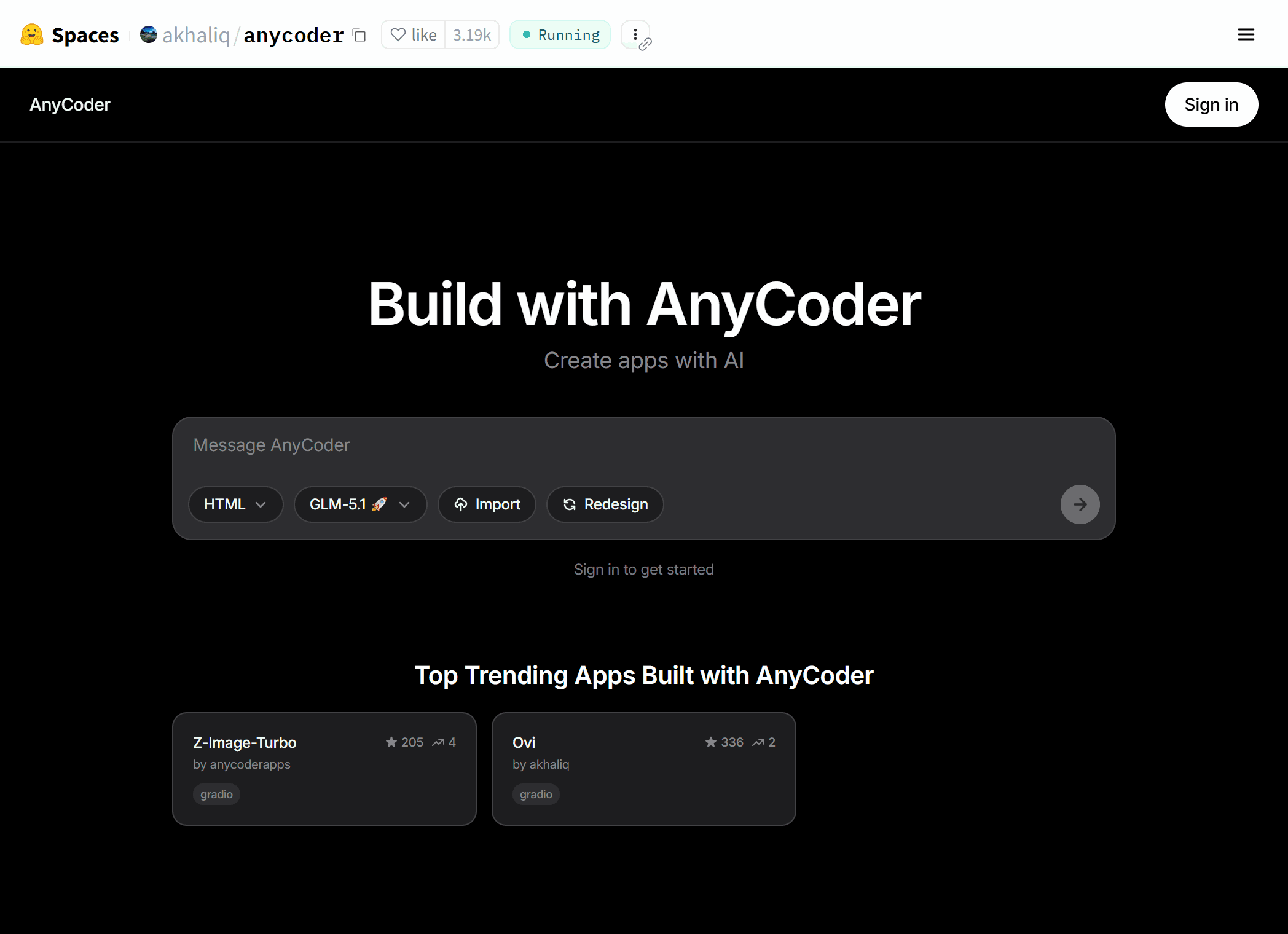
Task: Click the Running status indicator
Action: (x=559, y=34)
